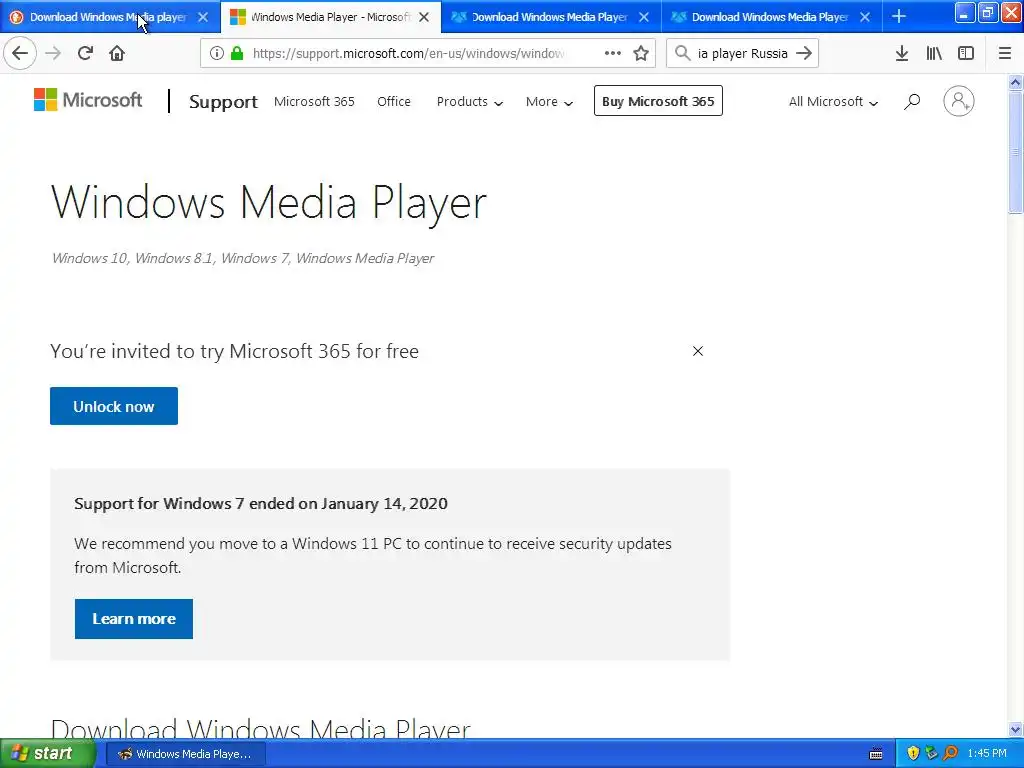Select Windows Media Player taskbar button
Screen dimensions: 1024x768
click(x=185, y=754)
